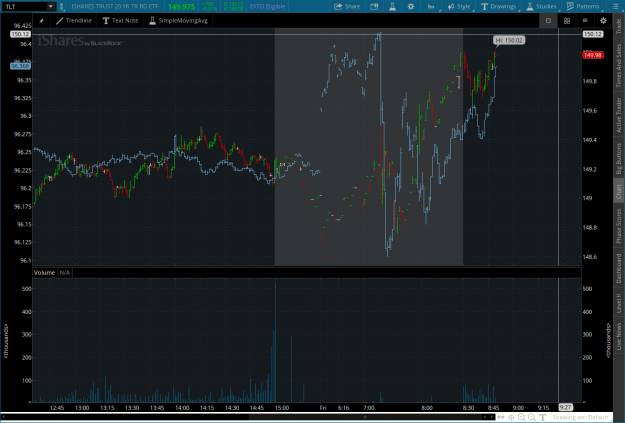Open the Dashboard side tab
Viewport: 625px width, 423px height.
[x=618, y=268]
